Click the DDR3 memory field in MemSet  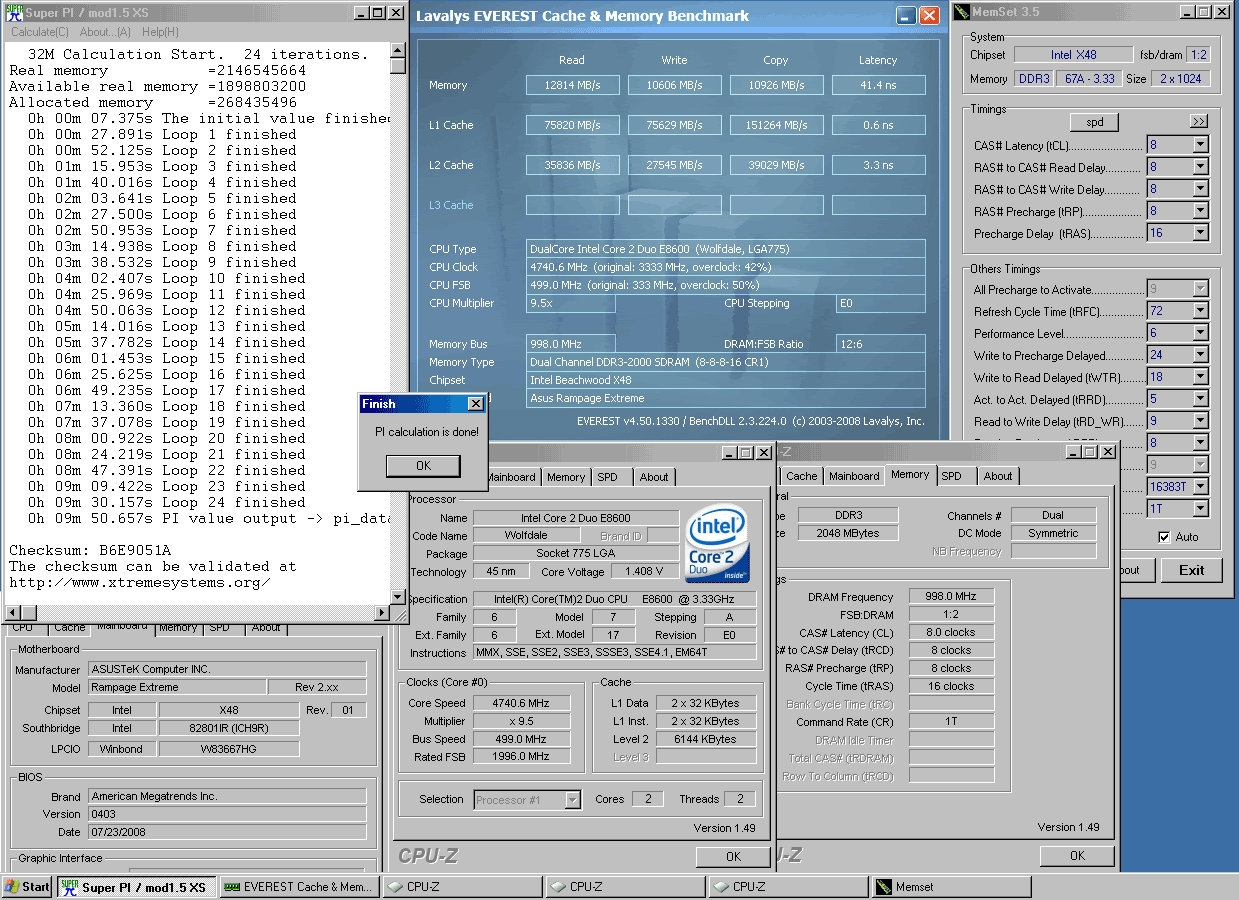click(x=1032, y=79)
